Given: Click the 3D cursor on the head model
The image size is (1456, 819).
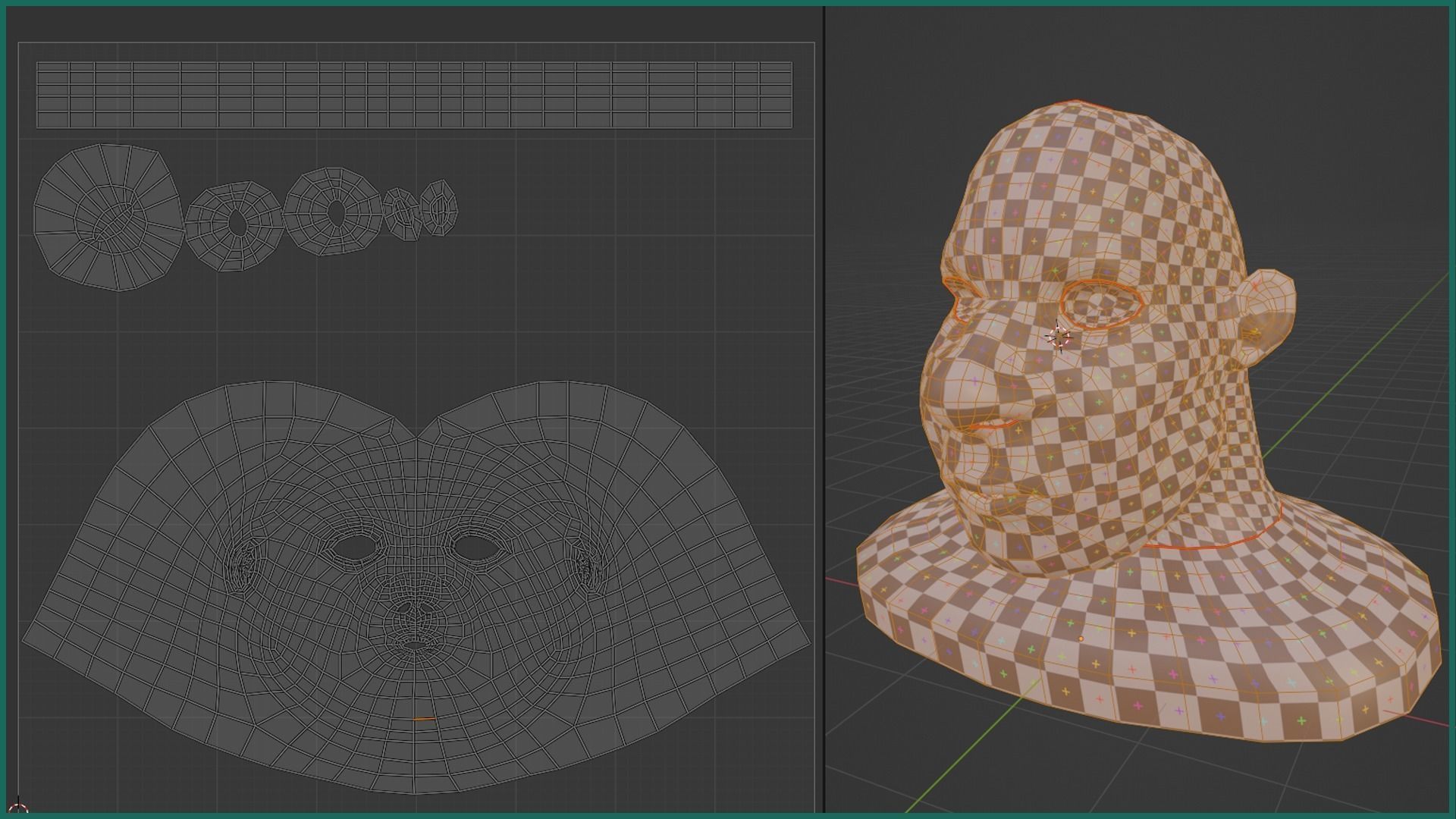Looking at the screenshot, I should tap(1058, 337).
